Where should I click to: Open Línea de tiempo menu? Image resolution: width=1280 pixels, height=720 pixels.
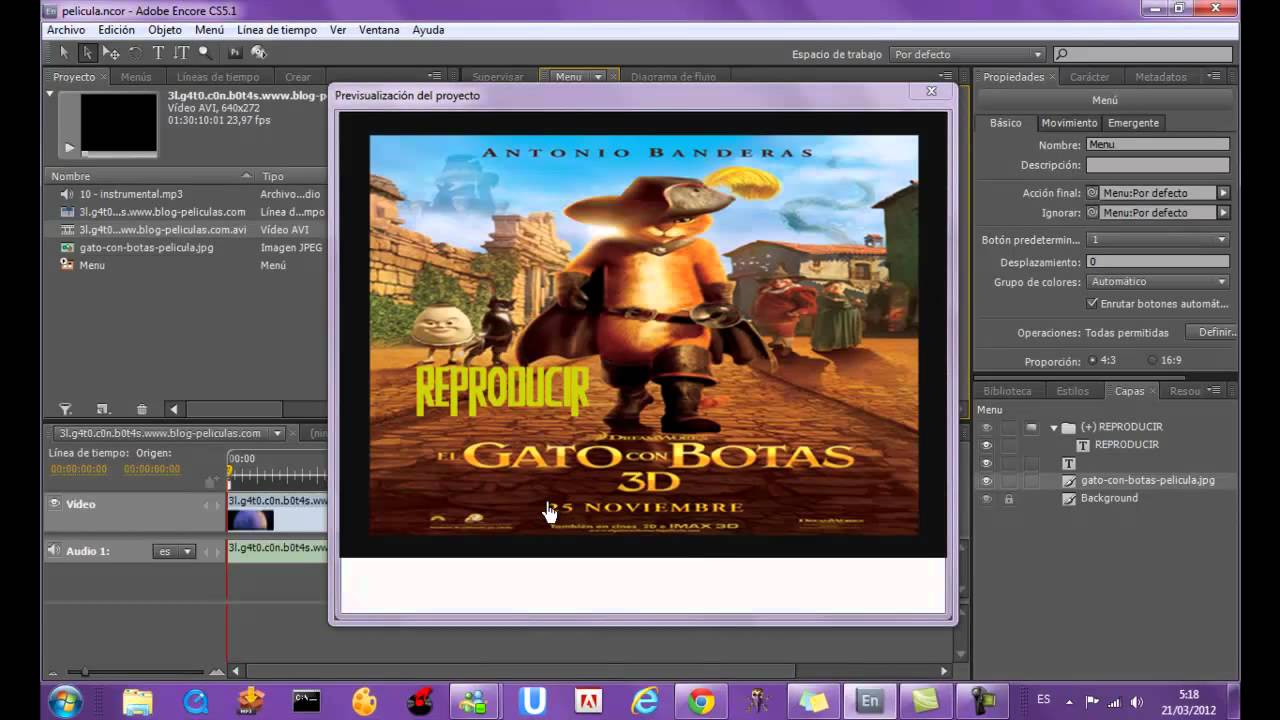pos(277,30)
